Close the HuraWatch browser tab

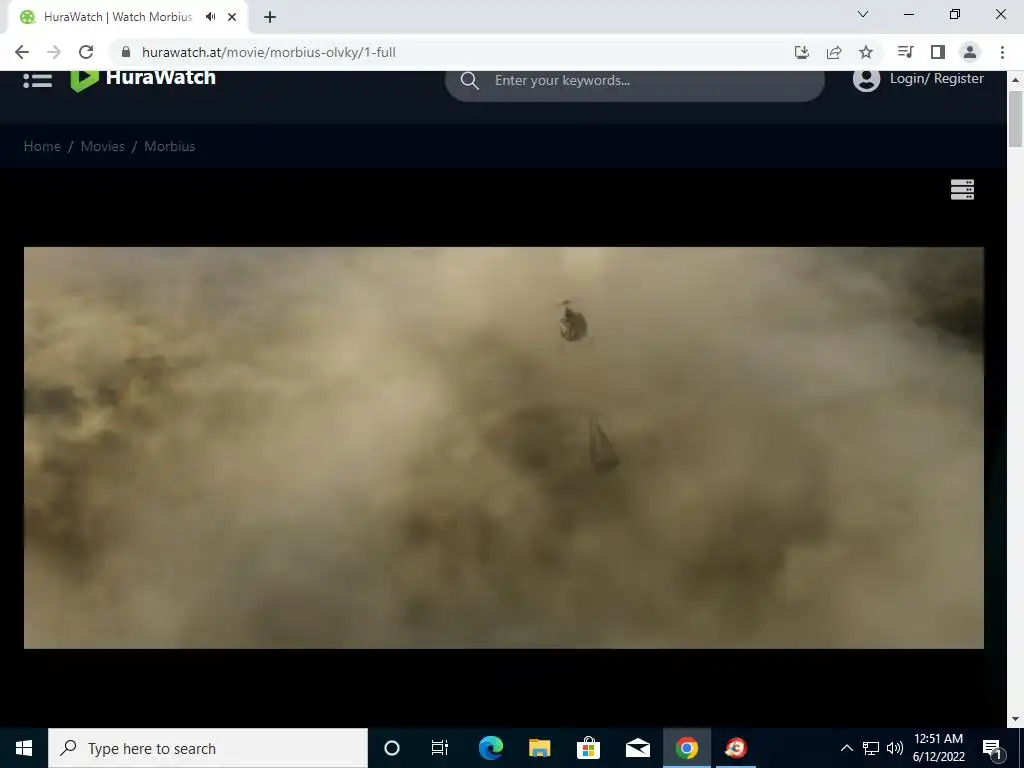coord(232,17)
